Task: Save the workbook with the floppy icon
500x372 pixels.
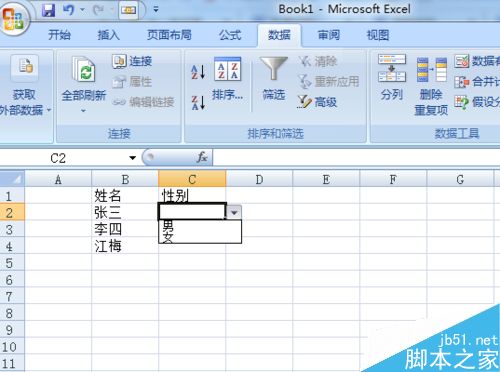Action: [x=49, y=10]
